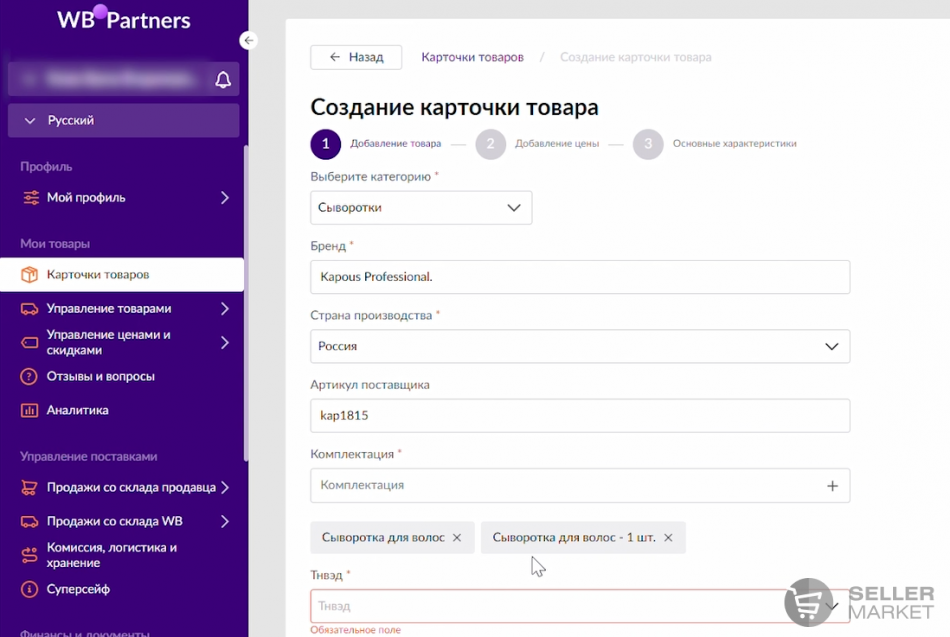The height and width of the screenshot is (637, 950).
Task: Click the Отзывы и вопросы question icon
Action: click(x=29, y=377)
